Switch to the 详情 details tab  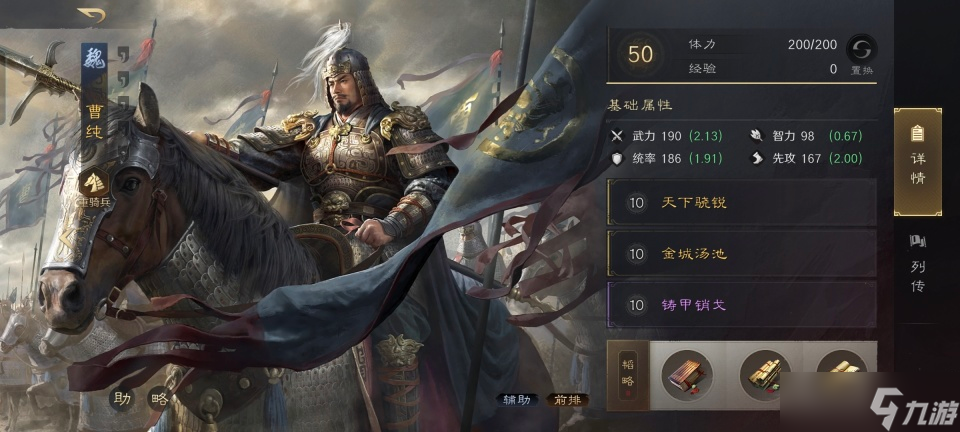917,162
